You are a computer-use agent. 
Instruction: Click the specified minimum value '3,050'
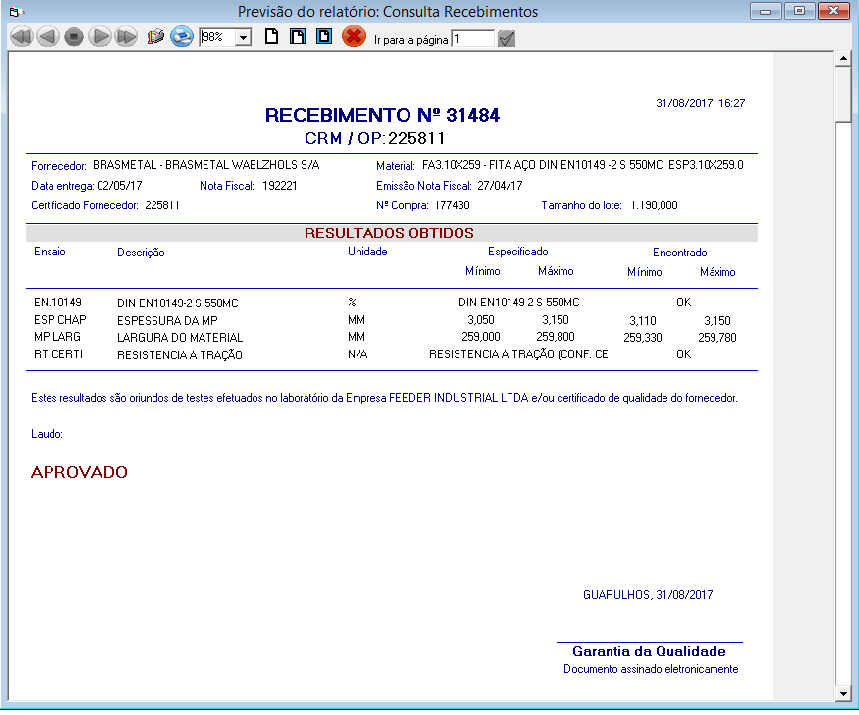[x=481, y=320]
